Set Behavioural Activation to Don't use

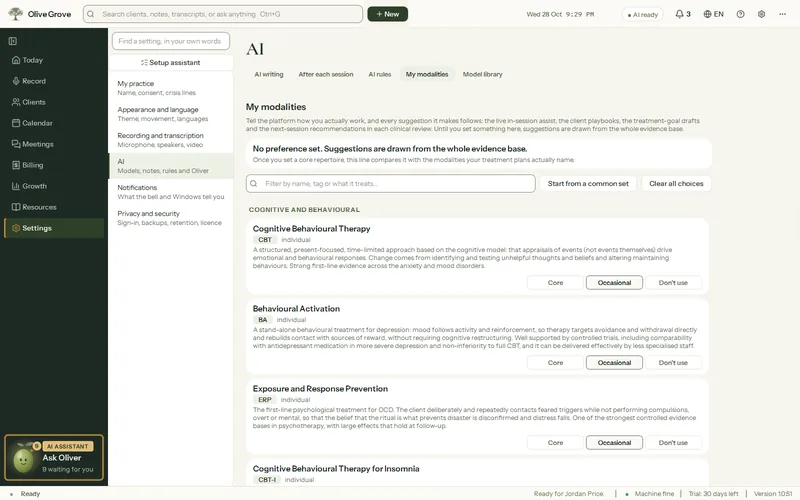(673, 363)
